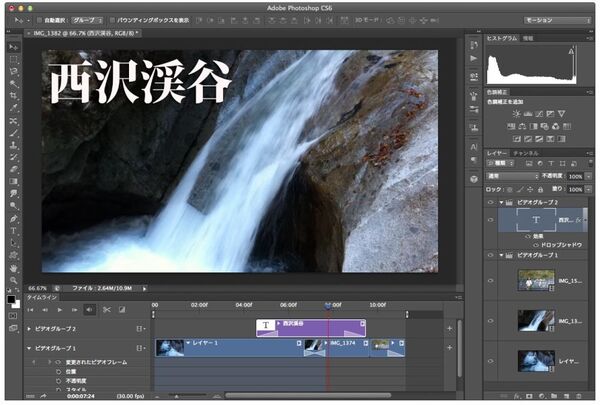
Task: Hide the IMG_15 video layer
Action: pos(491,281)
